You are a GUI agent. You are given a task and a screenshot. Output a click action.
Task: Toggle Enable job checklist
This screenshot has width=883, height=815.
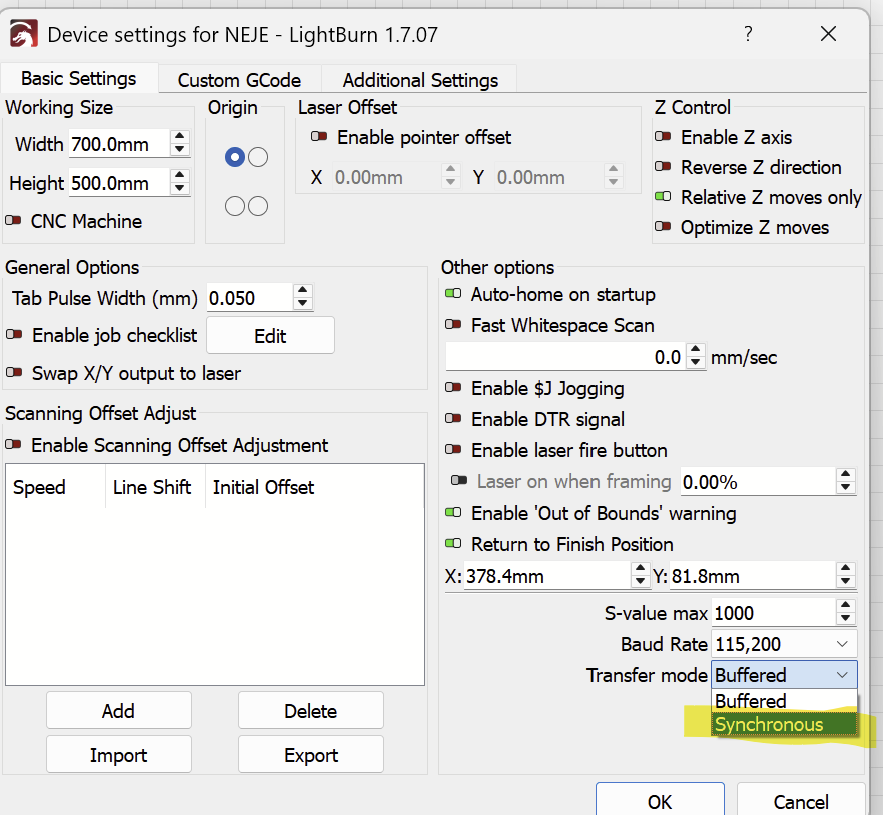point(14,335)
